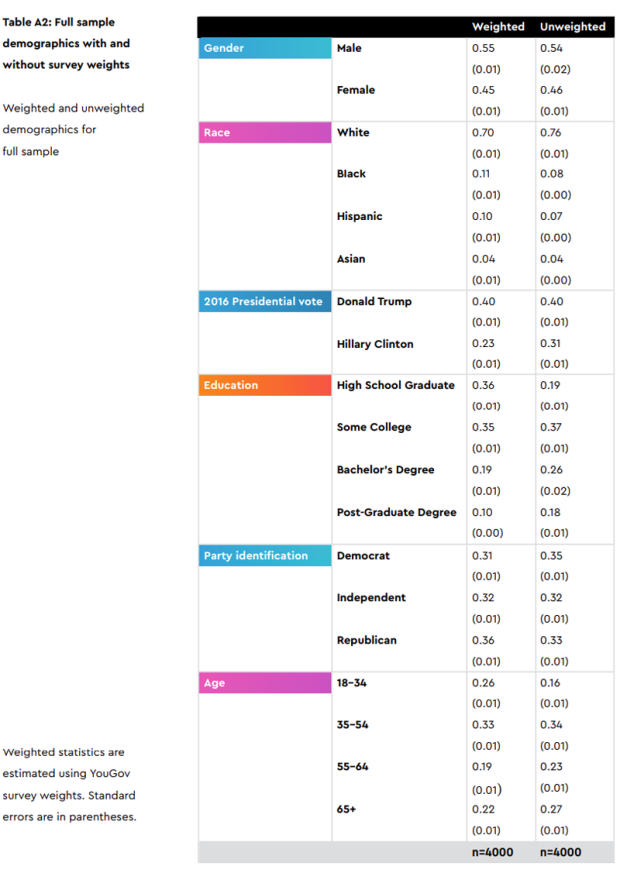This screenshot has width=620, height=873.
Task: Click the 2016 Presidential vote header
Action: point(264,302)
